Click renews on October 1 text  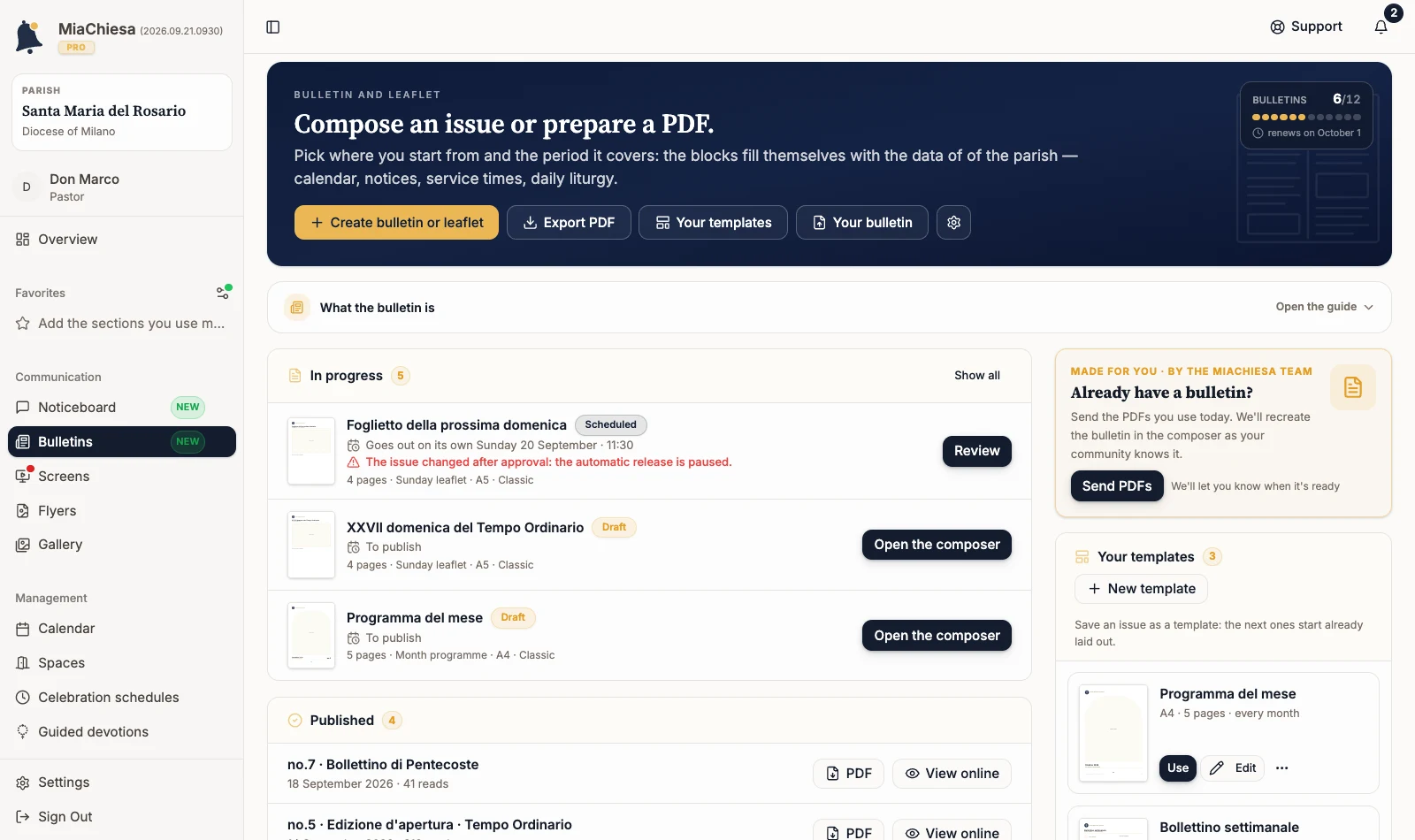pyautogui.click(x=1314, y=134)
